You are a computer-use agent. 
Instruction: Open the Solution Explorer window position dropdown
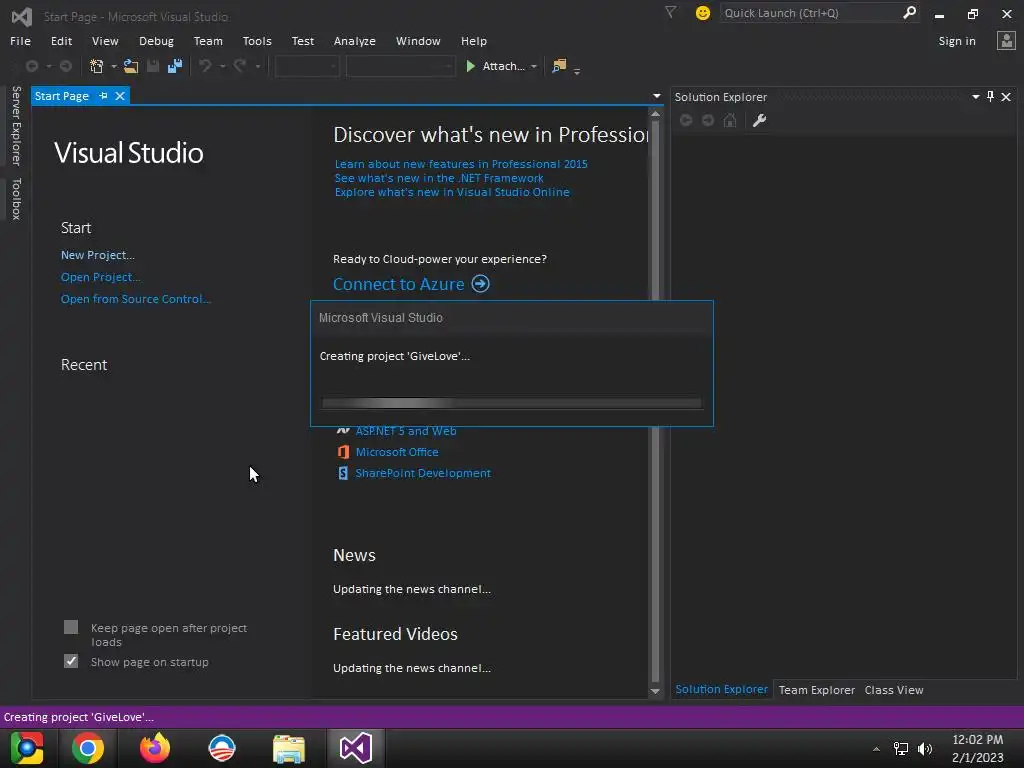coord(976,97)
